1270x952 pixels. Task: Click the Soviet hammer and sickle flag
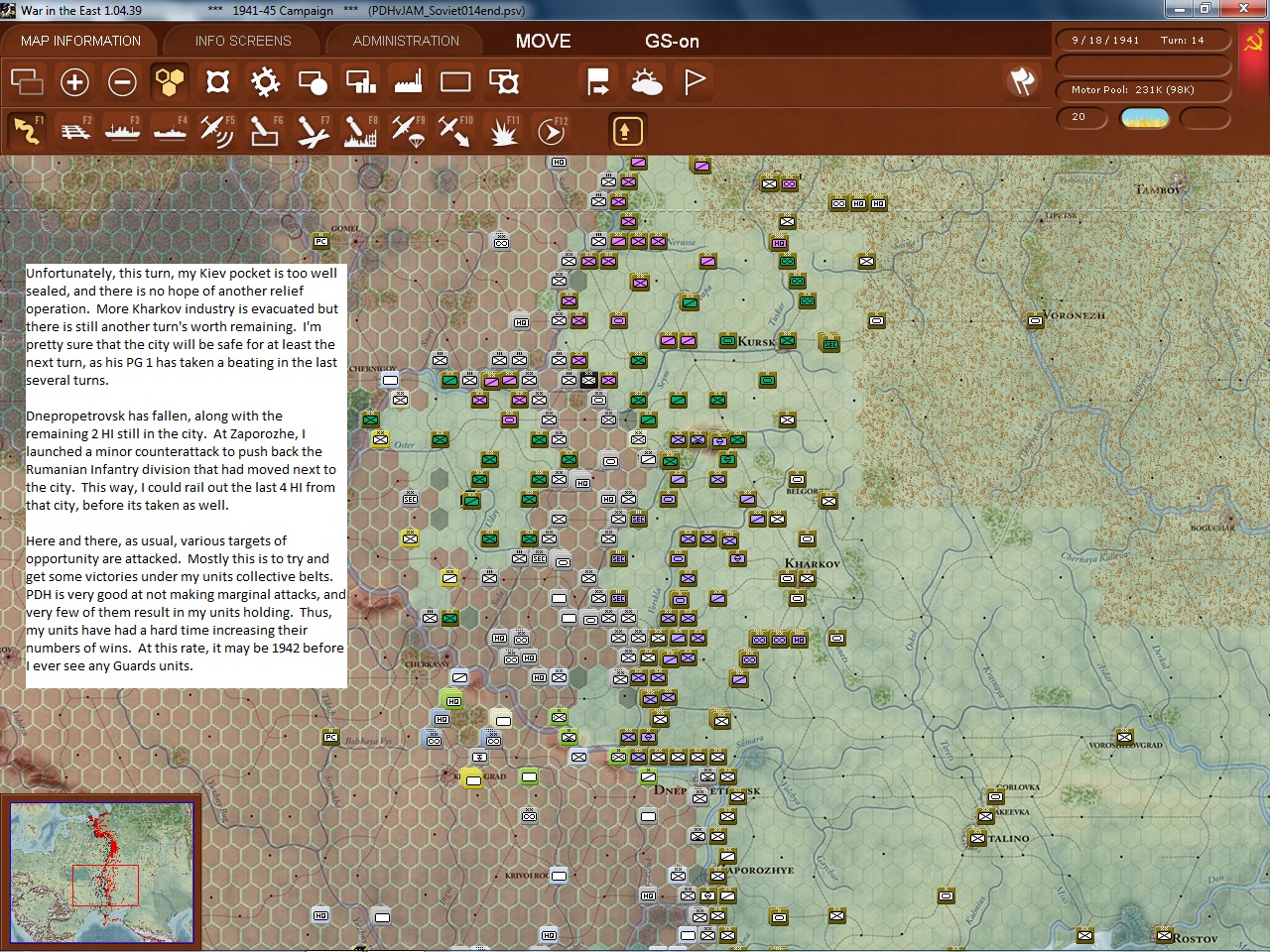pyautogui.click(x=1254, y=42)
